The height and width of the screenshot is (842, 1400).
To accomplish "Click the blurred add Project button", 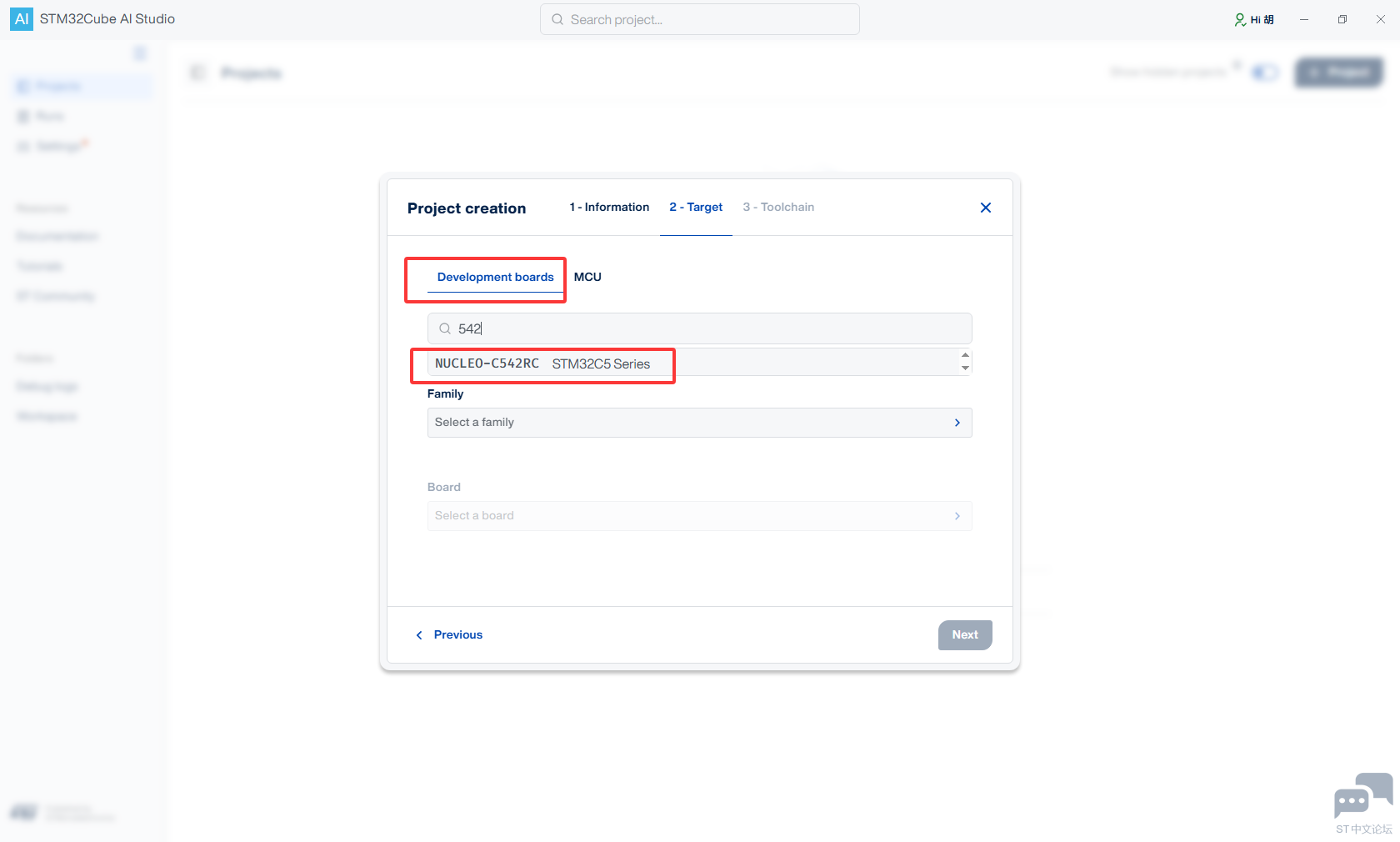I will [1338, 73].
